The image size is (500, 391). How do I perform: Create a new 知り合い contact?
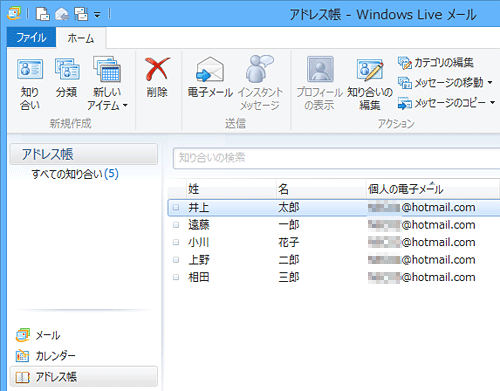coord(30,83)
